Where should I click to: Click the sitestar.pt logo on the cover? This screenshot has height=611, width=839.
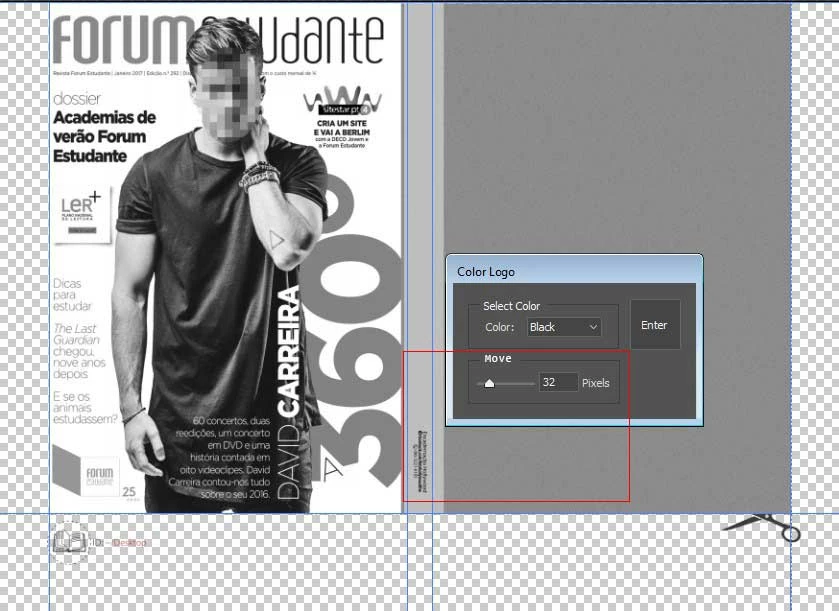tap(342, 101)
